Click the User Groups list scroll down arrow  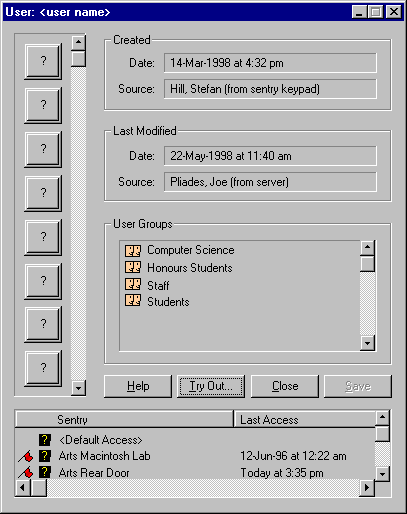tap(368, 343)
